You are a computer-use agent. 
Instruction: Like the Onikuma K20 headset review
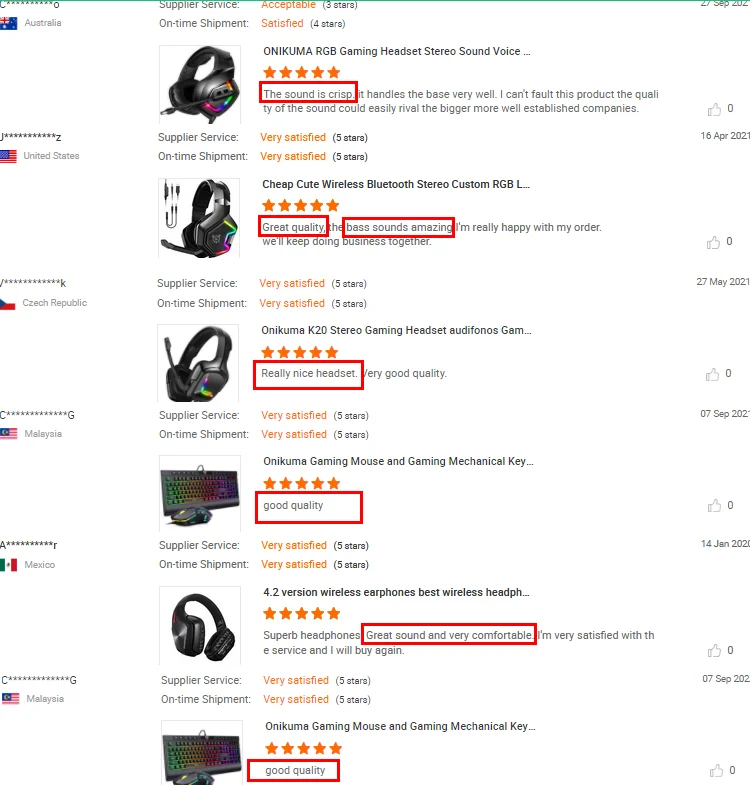tap(712, 374)
